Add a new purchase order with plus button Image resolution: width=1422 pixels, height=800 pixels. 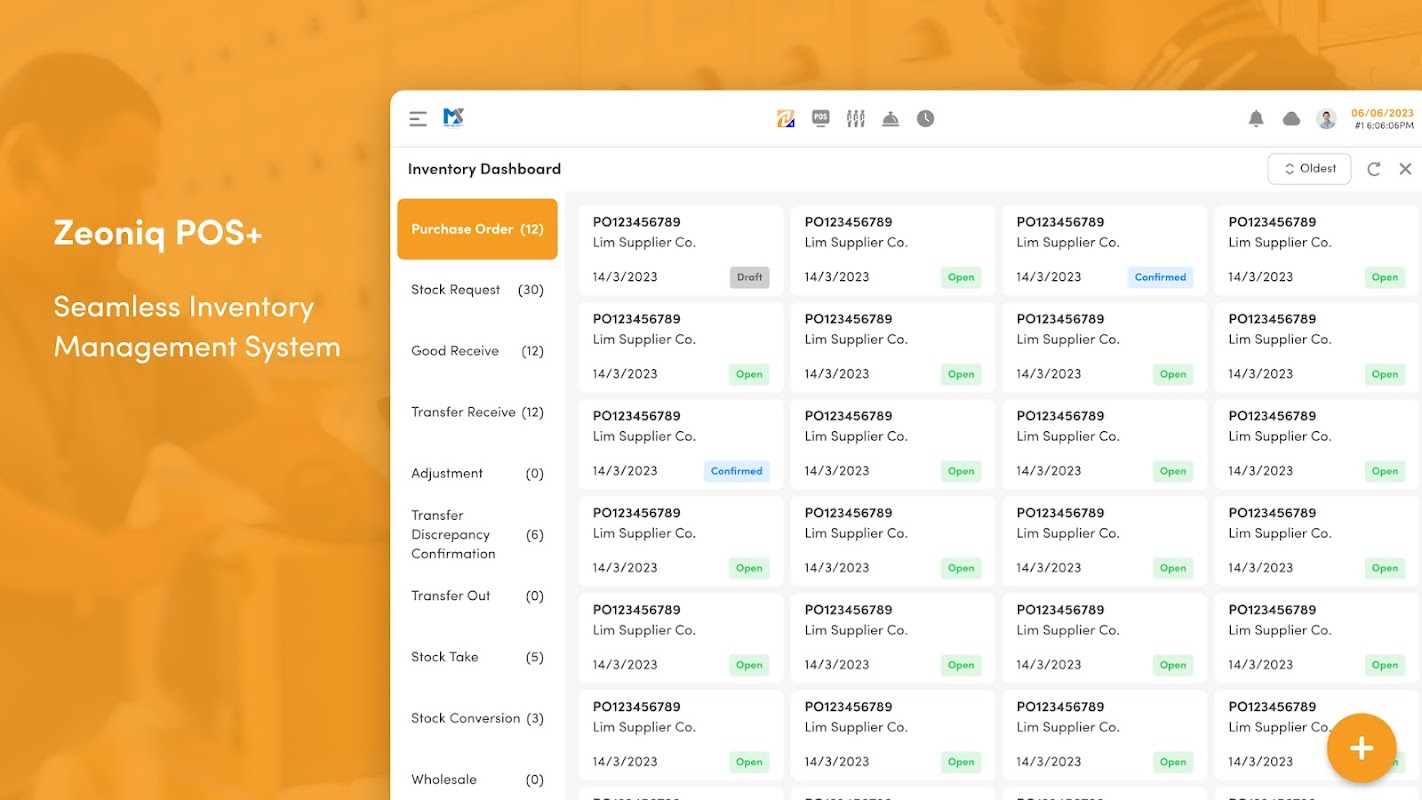(x=1361, y=748)
